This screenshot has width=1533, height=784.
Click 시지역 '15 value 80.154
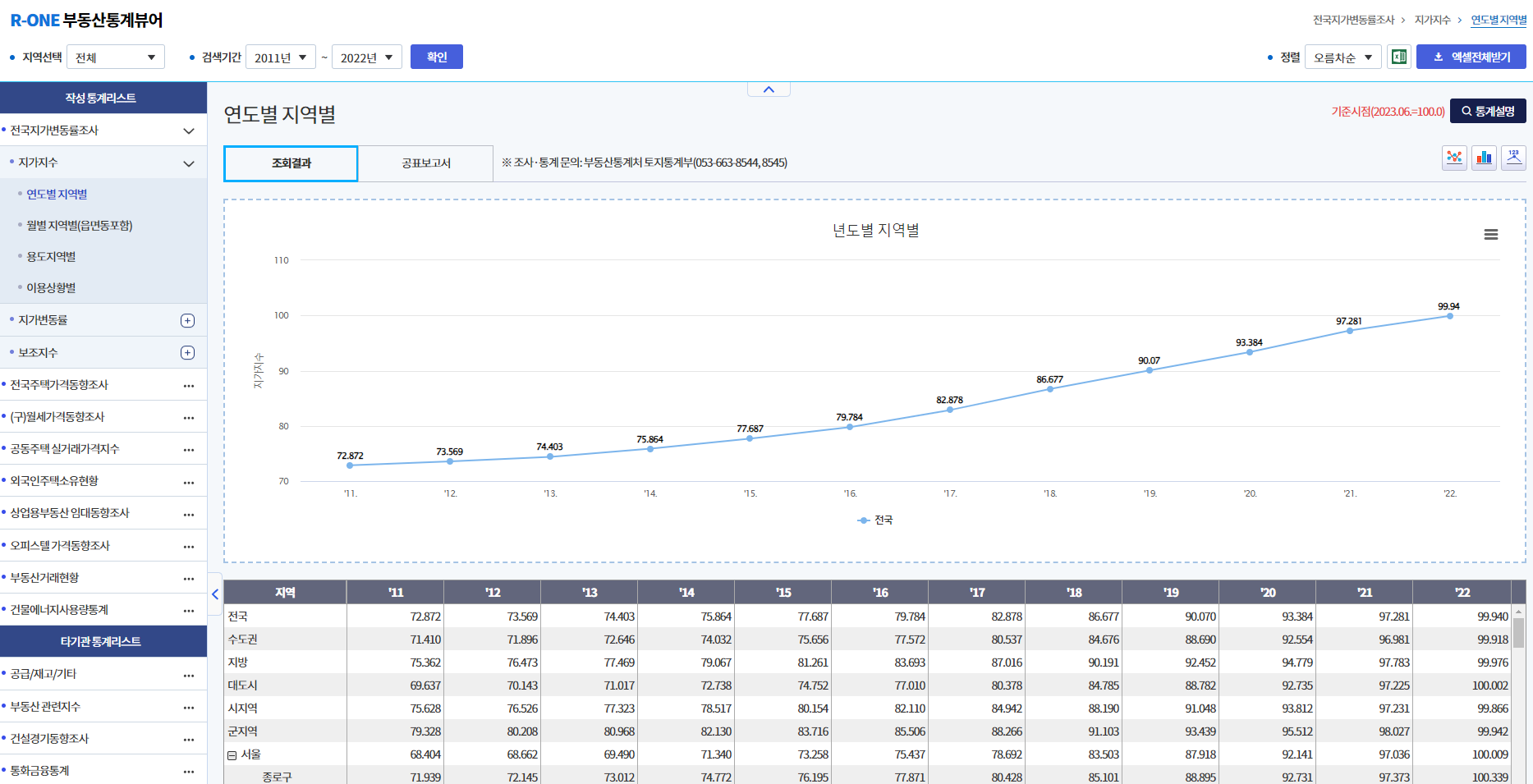[x=813, y=708]
